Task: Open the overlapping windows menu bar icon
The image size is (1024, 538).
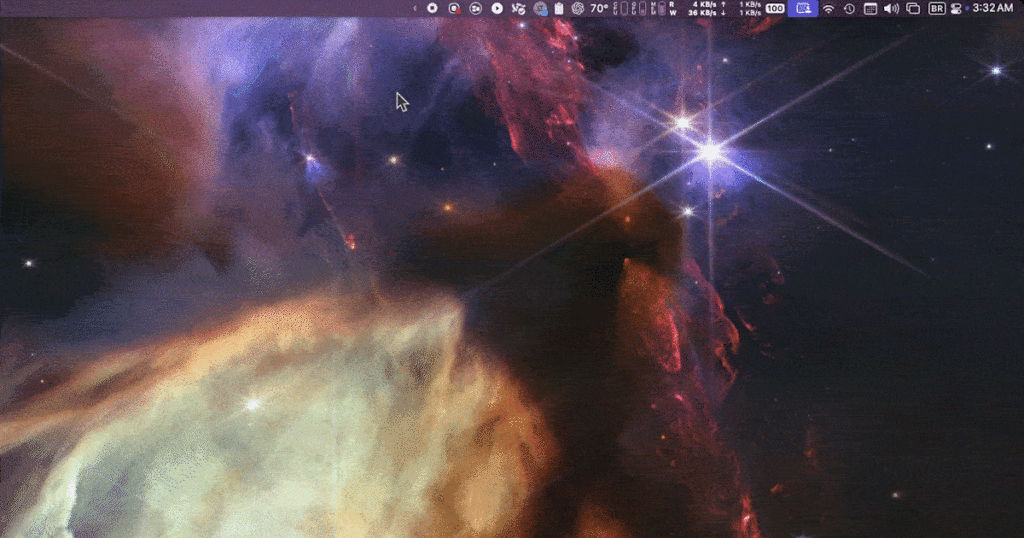Action: [913, 8]
